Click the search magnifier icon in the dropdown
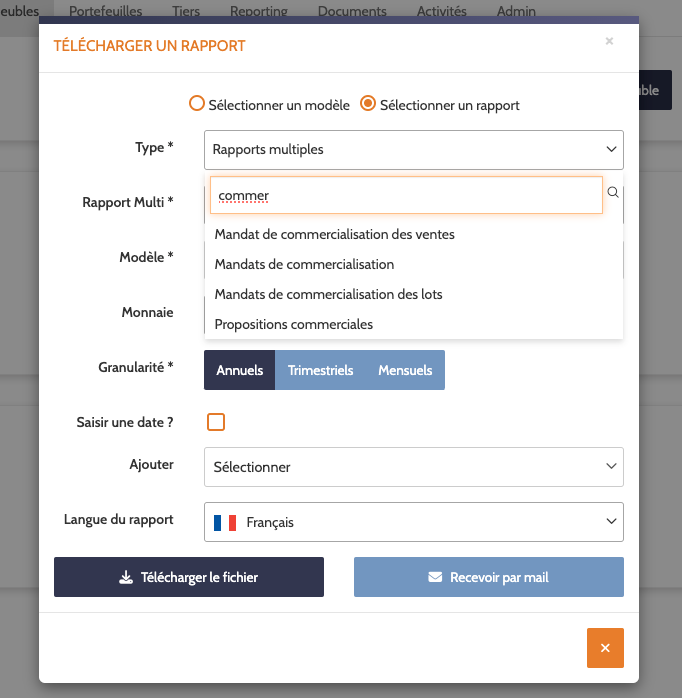682x698 pixels. tap(613, 193)
